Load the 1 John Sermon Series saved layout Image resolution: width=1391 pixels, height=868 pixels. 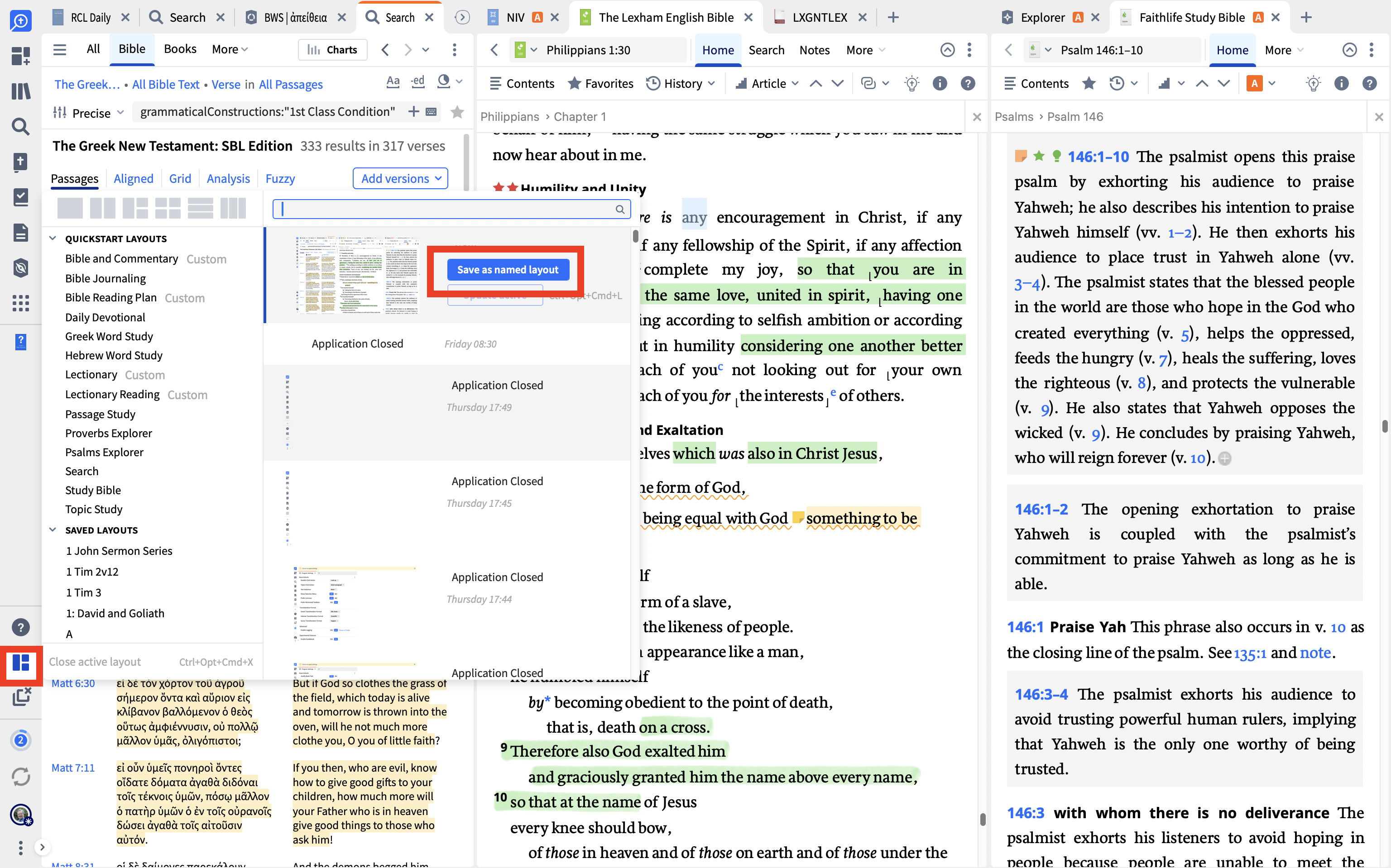point(119,551)
